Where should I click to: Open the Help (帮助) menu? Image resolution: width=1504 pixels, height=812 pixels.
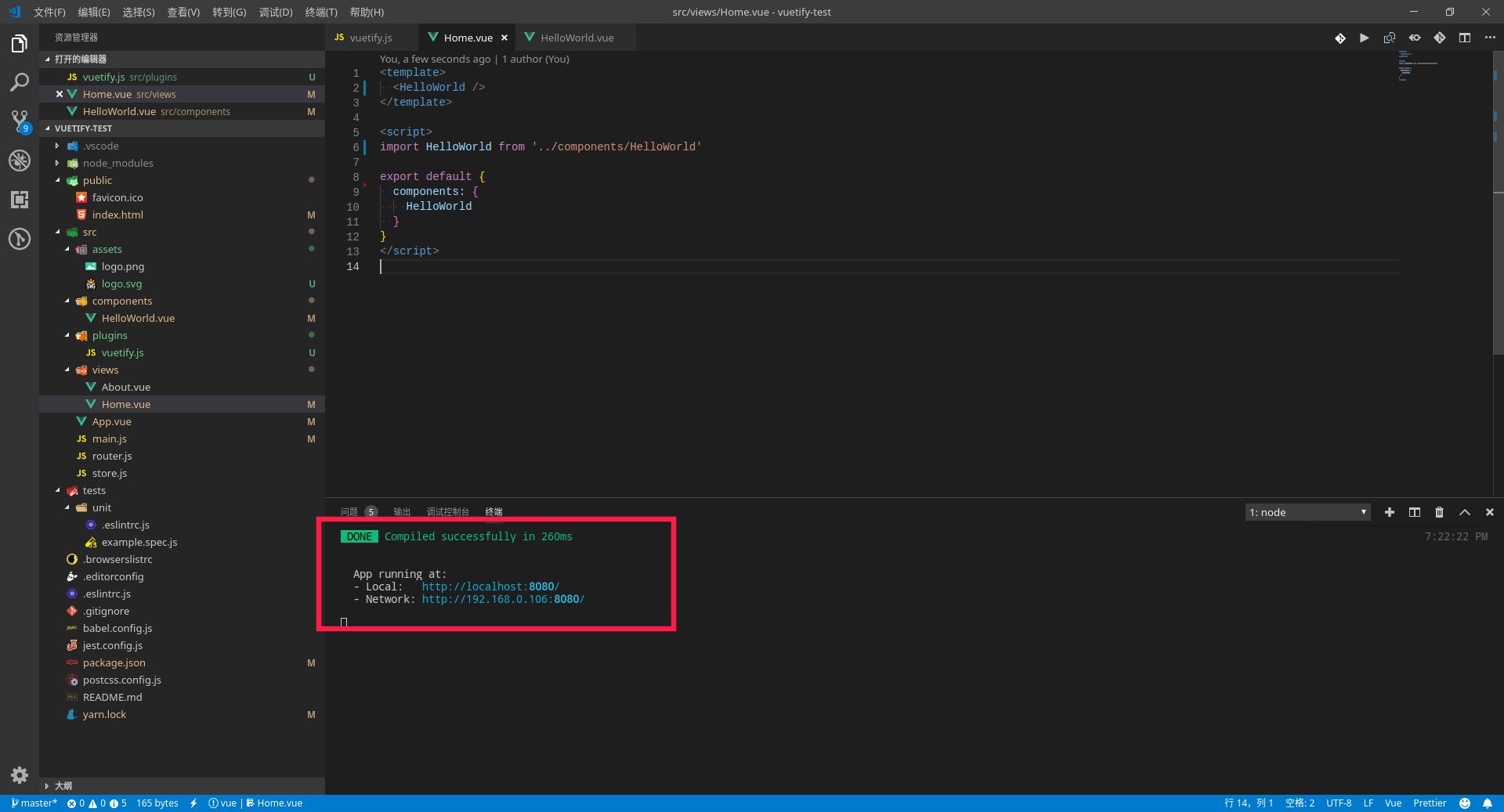pyautogui.click(x=367, y=12)
